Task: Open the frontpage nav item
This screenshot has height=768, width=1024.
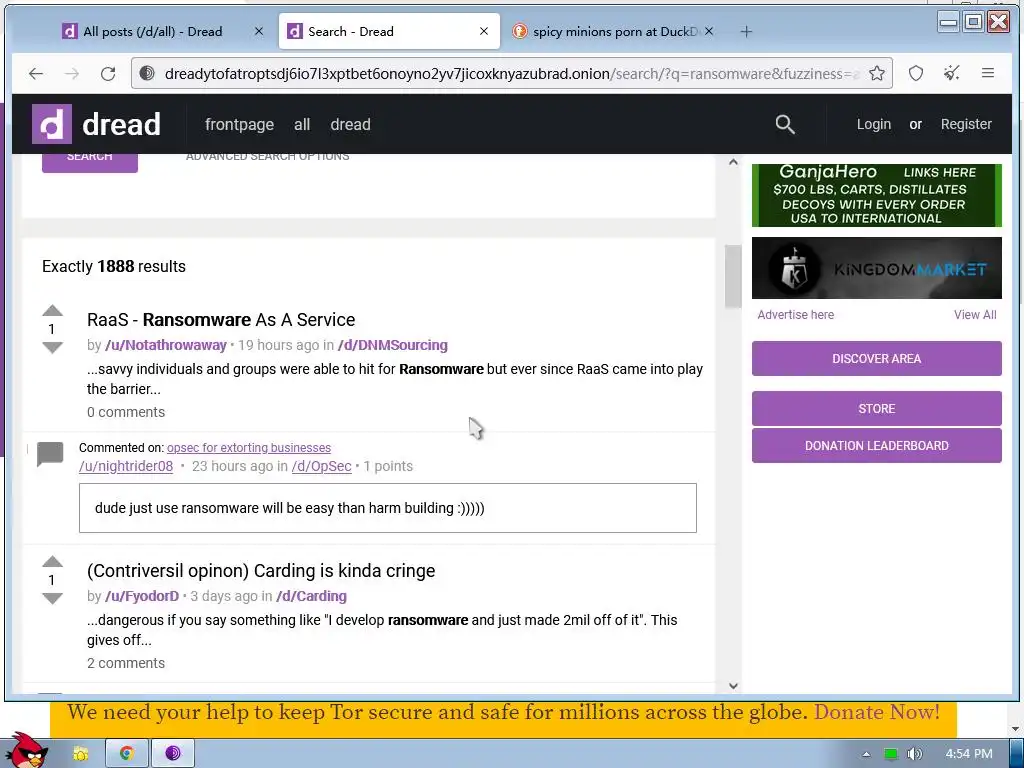Action: pos(240,124)
